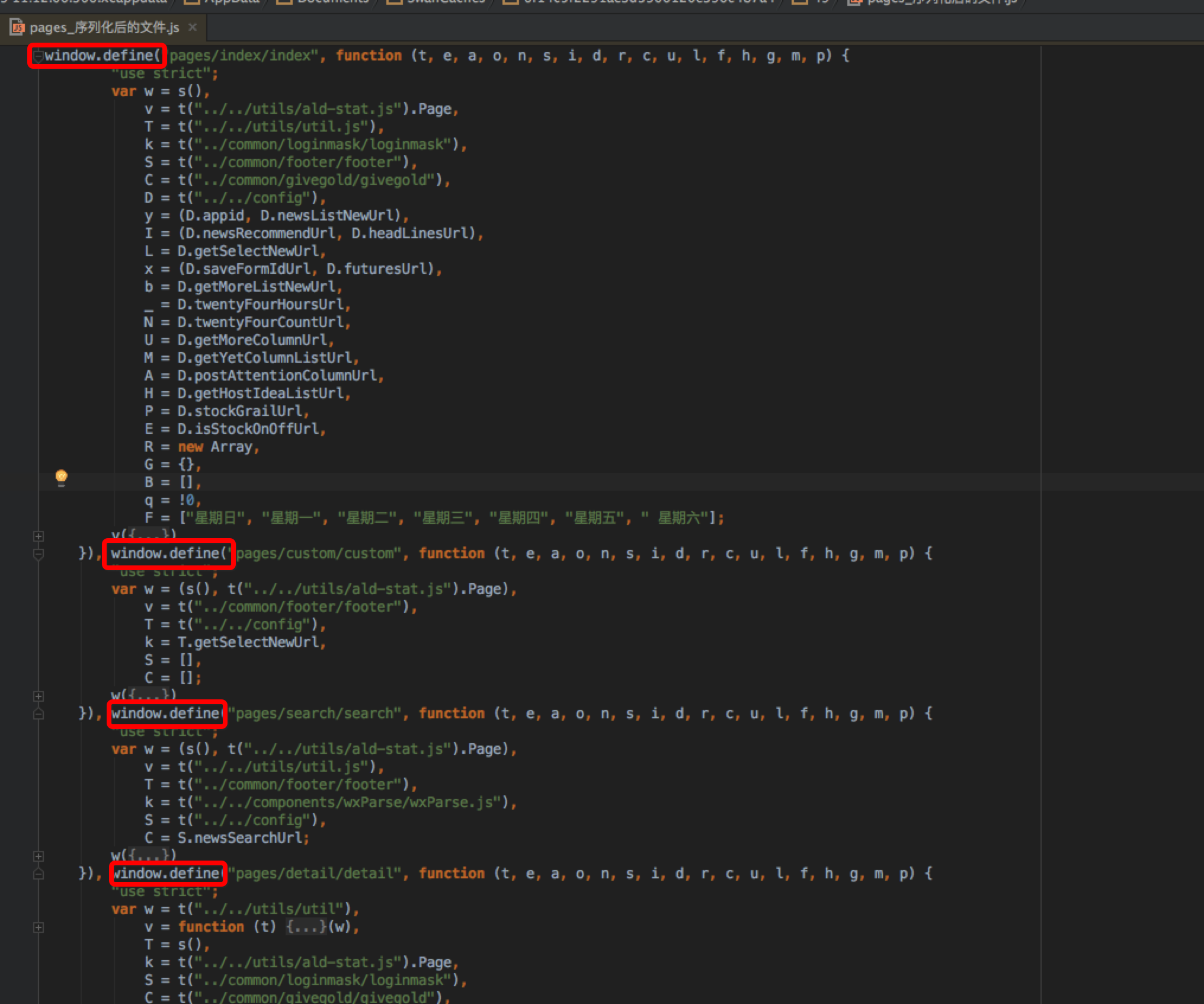Screen dimensions: 1204x1004
Task: Click the line q = !0
Action: click(x=172, y=500)
